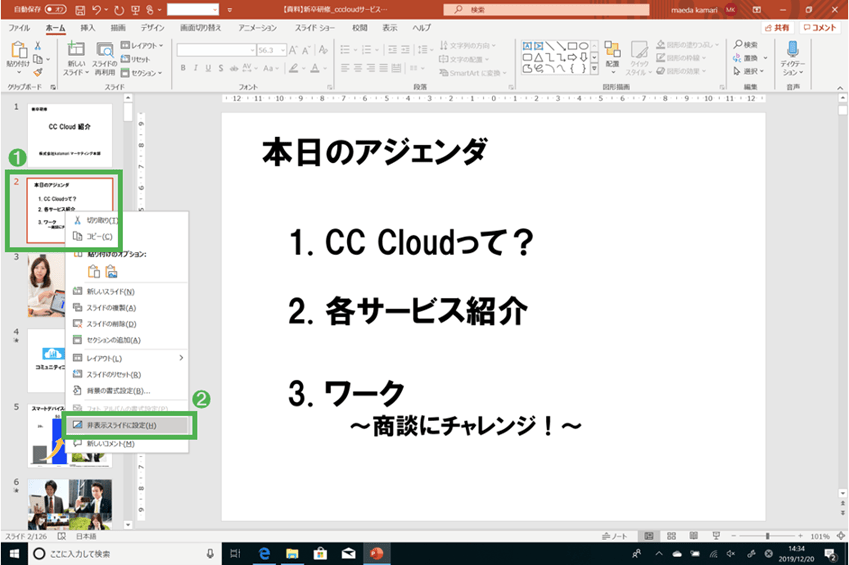Click the リセット button in ribbon

coord(135,59)
